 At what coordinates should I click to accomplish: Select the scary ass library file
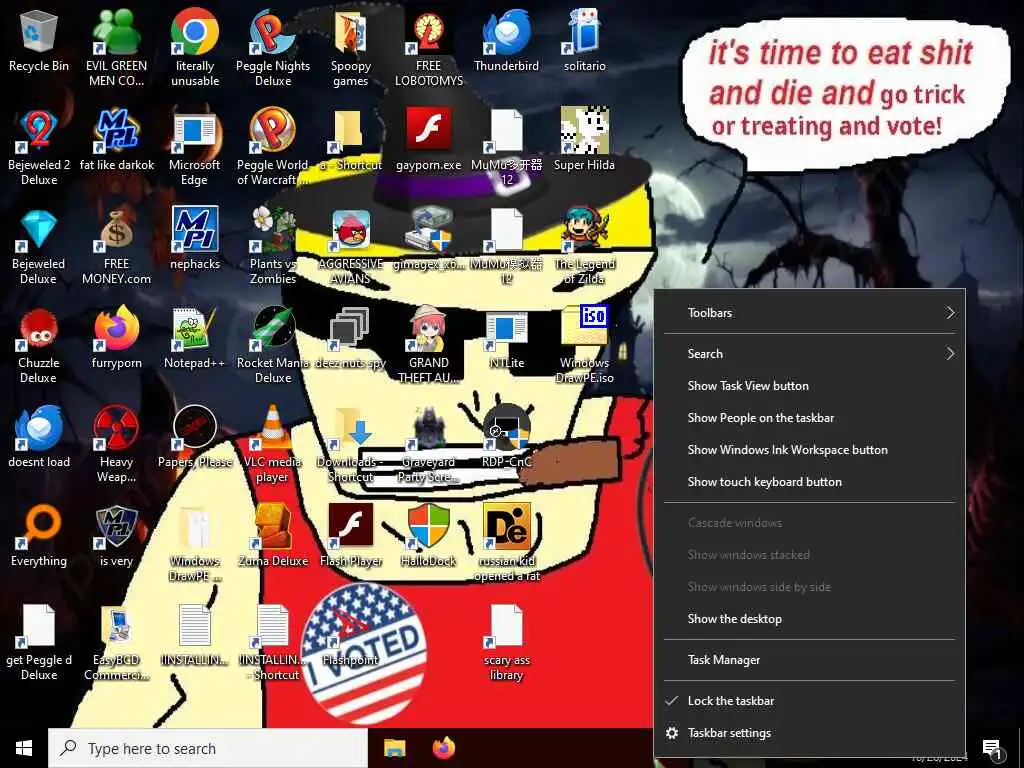point(507,626)
